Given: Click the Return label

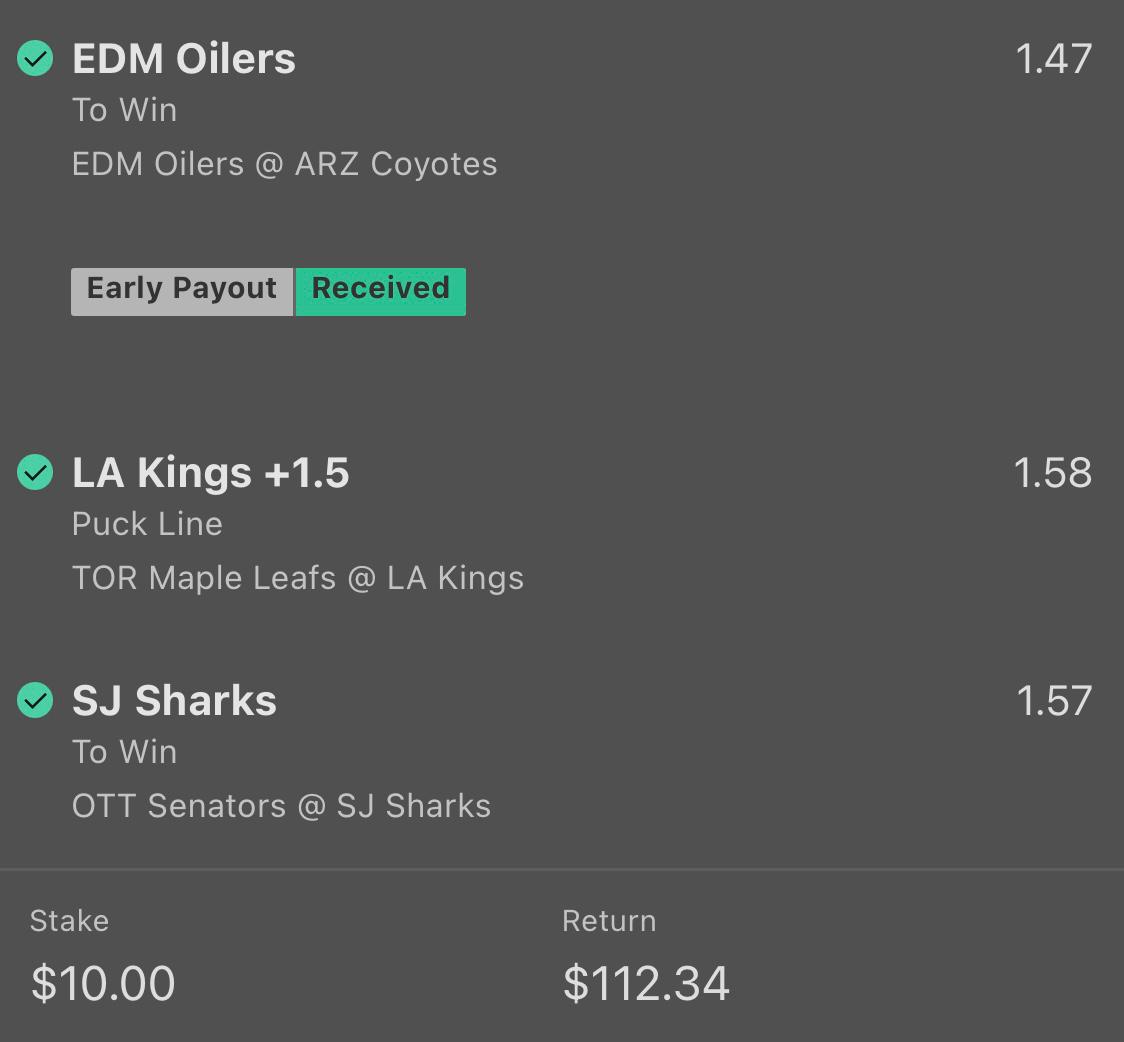Looking at the screenshot, I should pyautogui.click(x=609, y=922).
